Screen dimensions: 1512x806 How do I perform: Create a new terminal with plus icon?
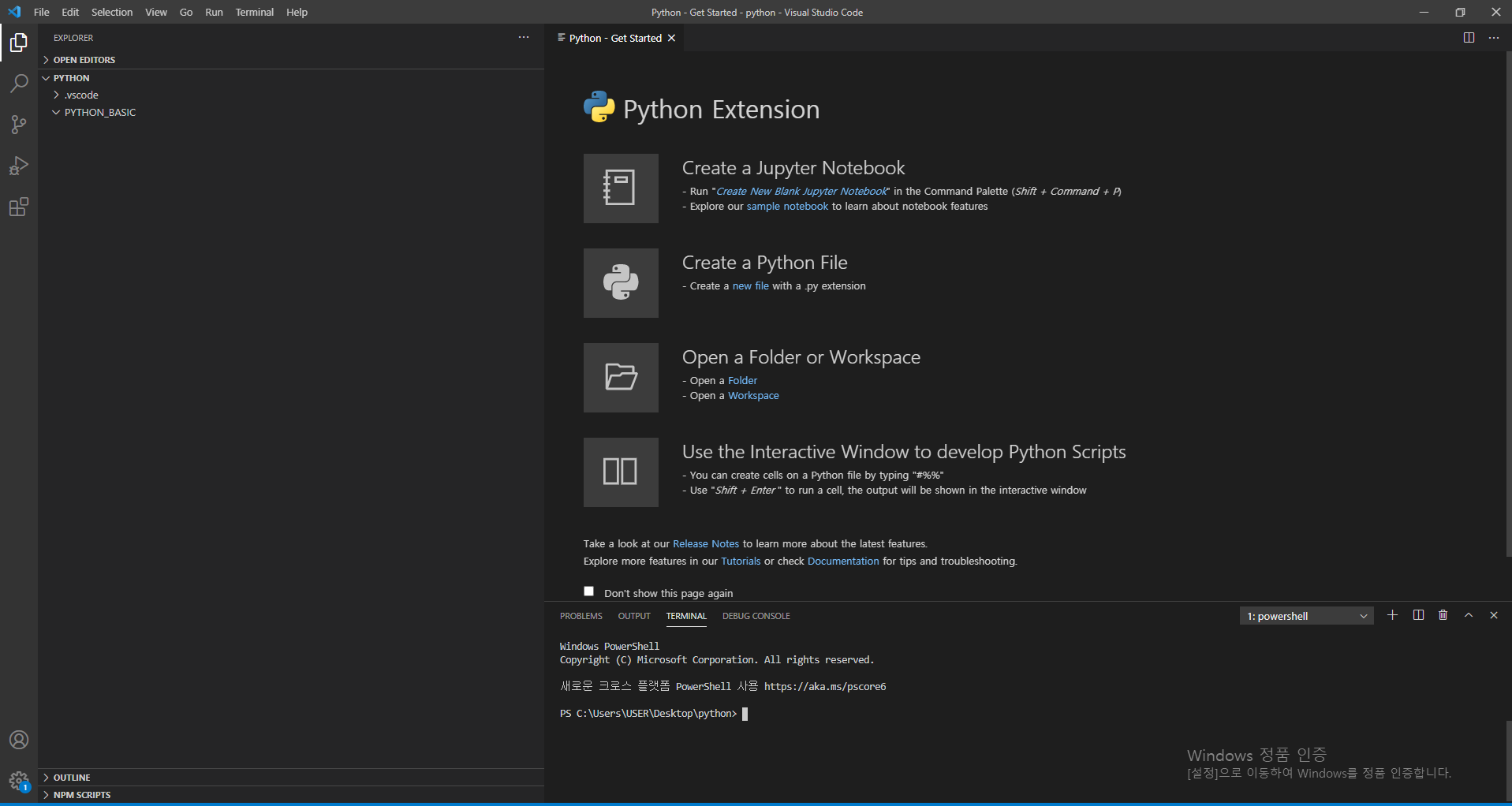[x=1393, y=615]
